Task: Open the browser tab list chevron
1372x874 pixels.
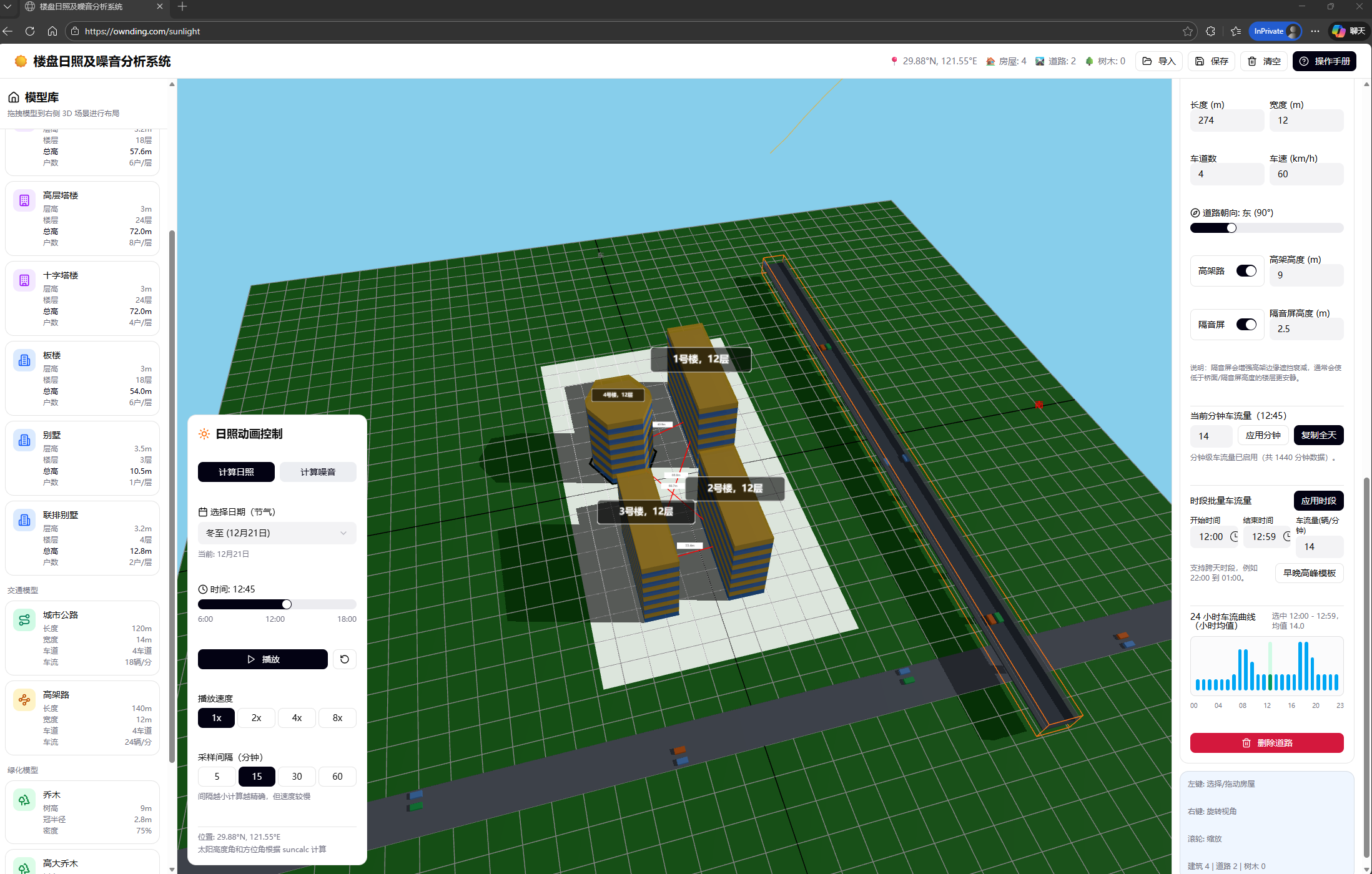Action: pyautogui.click(x=7, y=7)
